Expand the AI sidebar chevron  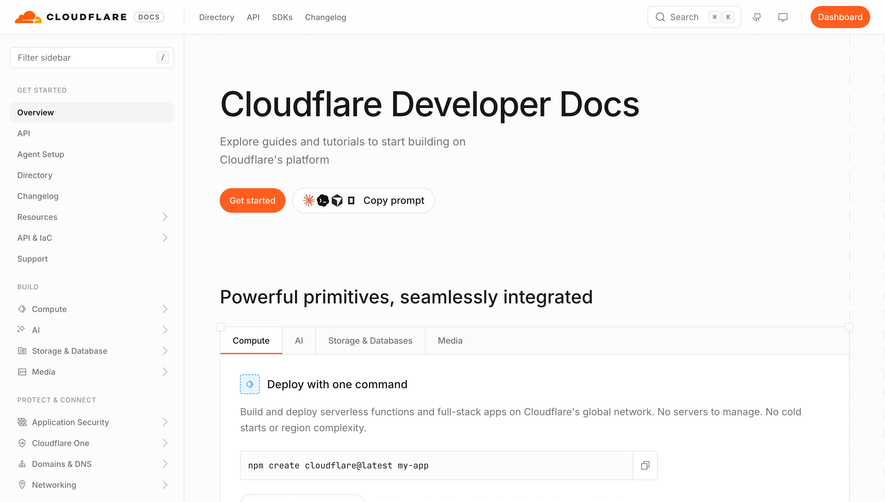pyautogui.click(x=165, y=330)
